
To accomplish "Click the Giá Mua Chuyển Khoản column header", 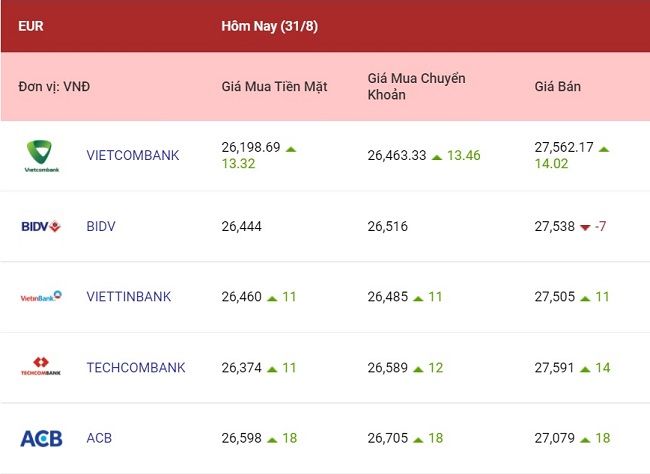I will (x=416, y=86).
